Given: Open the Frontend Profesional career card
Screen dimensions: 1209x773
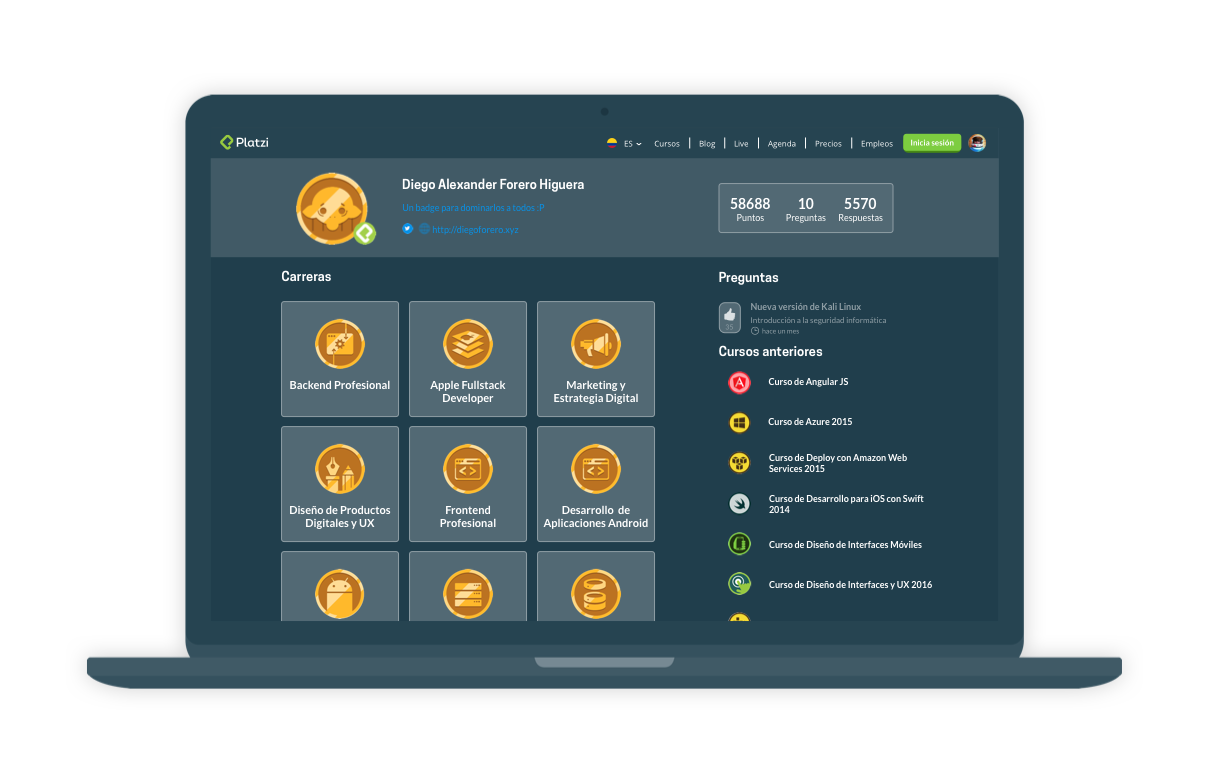Looking at the screenshot, I should point(468,484).
